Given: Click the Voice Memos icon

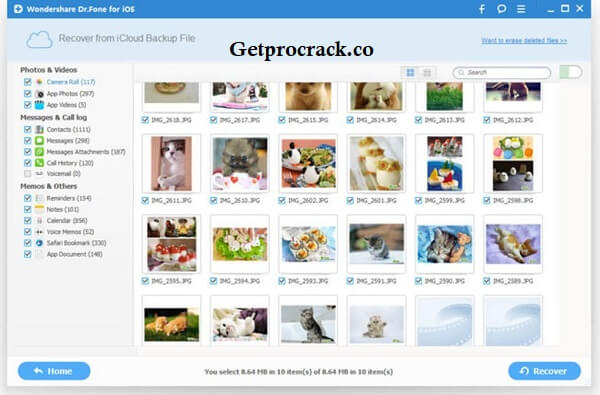Looking at the screenshot, I should [x=39, y=232].
